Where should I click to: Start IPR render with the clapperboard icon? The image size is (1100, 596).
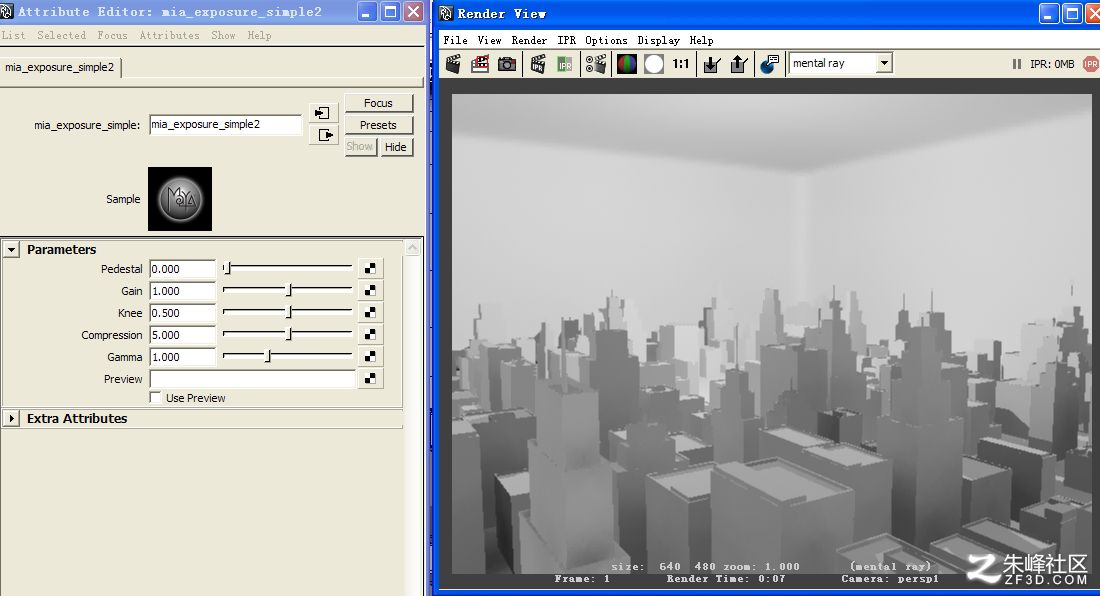[538, 64]
